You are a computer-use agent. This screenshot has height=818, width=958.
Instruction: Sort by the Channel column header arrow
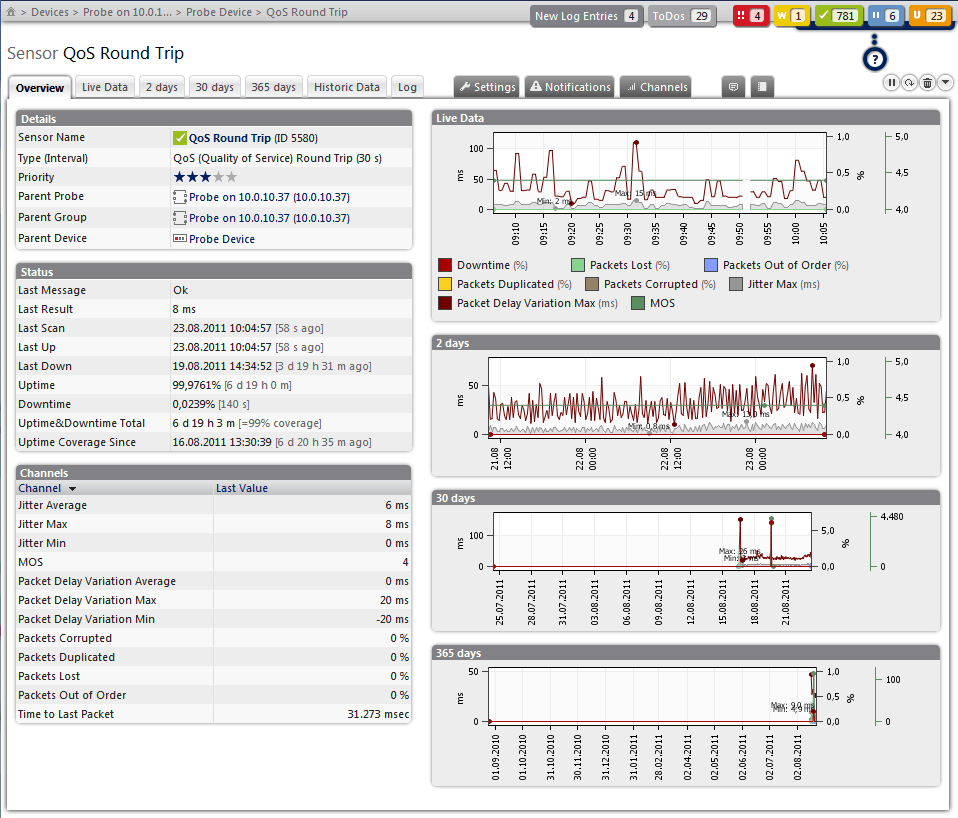(72, 489)
